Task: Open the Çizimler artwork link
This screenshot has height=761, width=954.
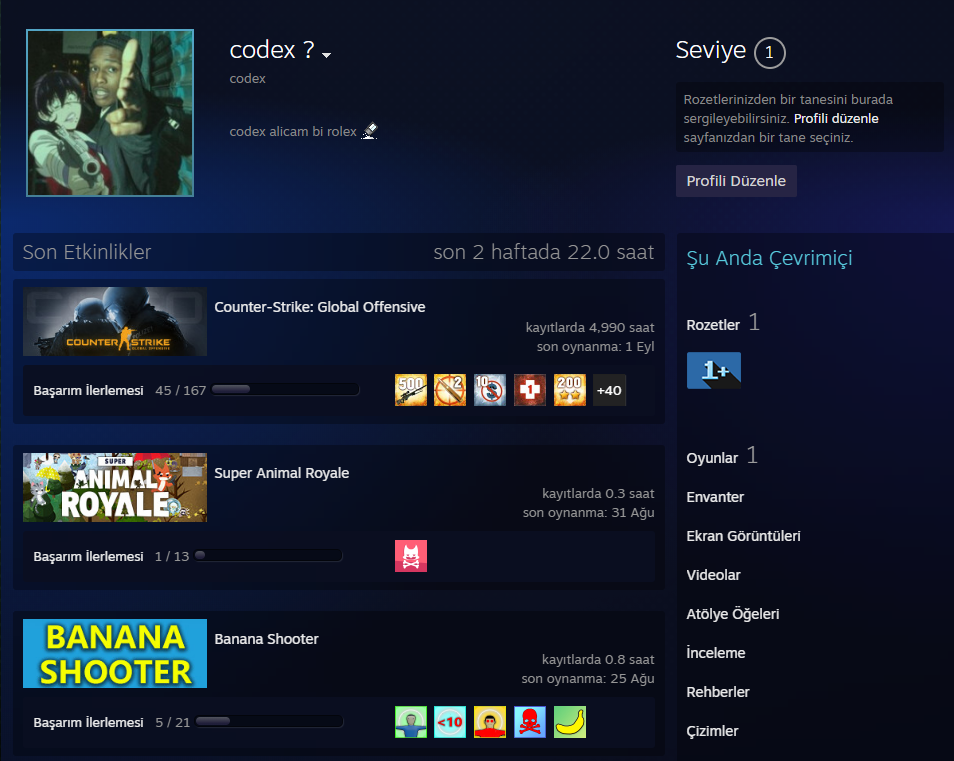Action: click(712, 731)
